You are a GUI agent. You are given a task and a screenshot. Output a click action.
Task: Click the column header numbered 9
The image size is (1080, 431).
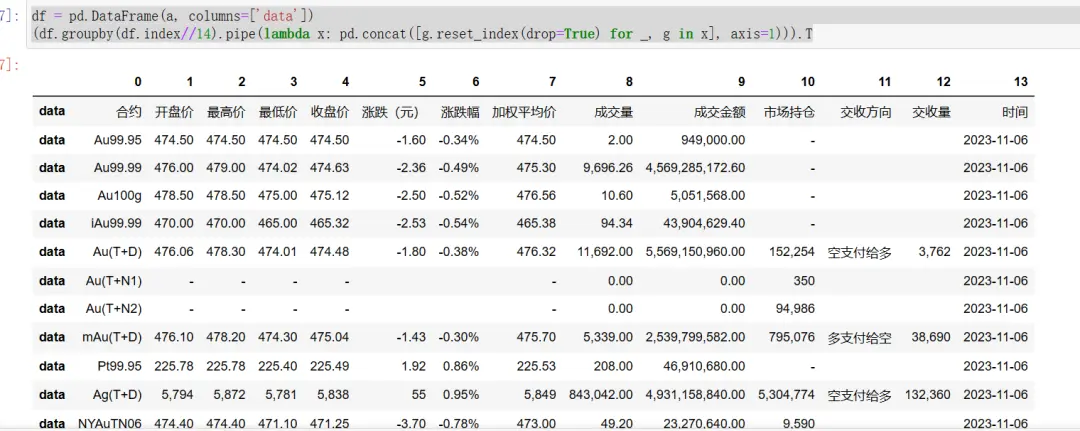[741, 82]
